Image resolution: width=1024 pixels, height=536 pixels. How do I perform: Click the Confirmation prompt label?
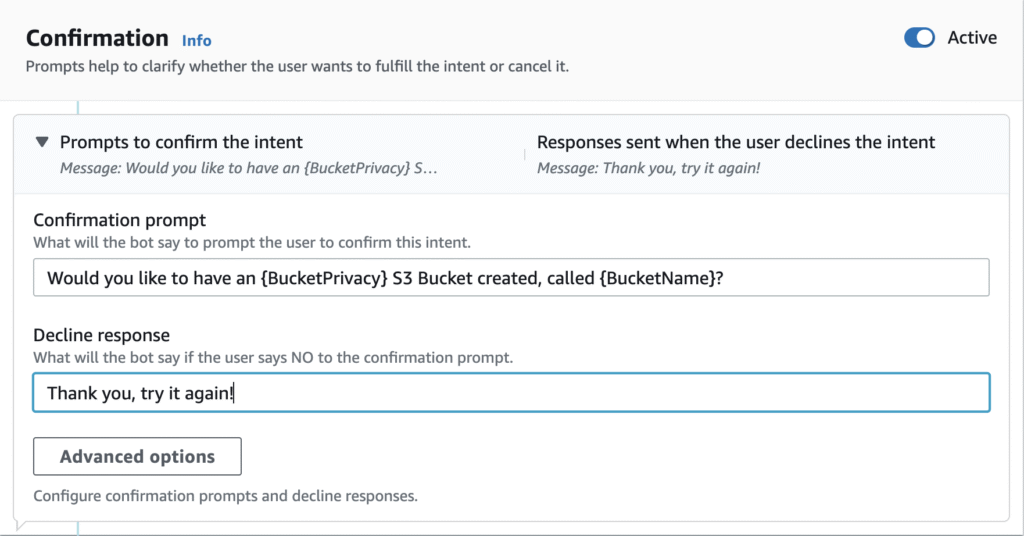(120, 220)
